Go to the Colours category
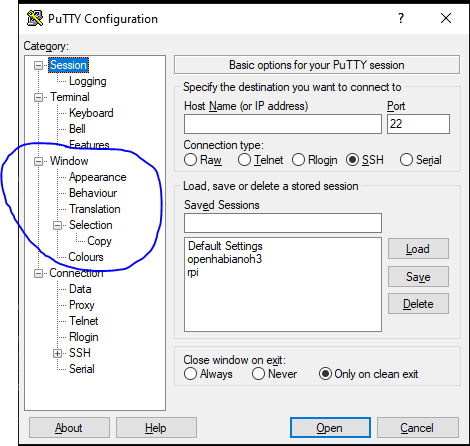Image resolution: width=470 pixels, height=446 pixels. click(x=86, y=257)
